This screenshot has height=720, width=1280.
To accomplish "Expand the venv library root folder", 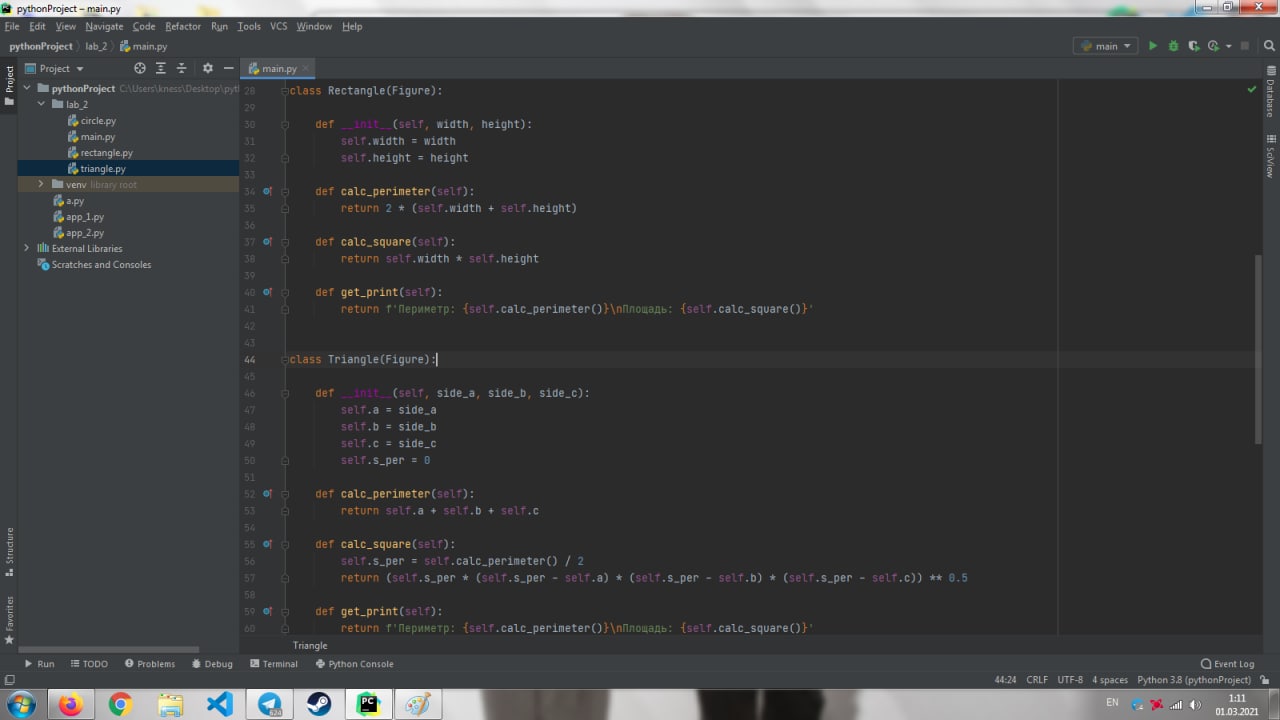I will click(41, 184).
